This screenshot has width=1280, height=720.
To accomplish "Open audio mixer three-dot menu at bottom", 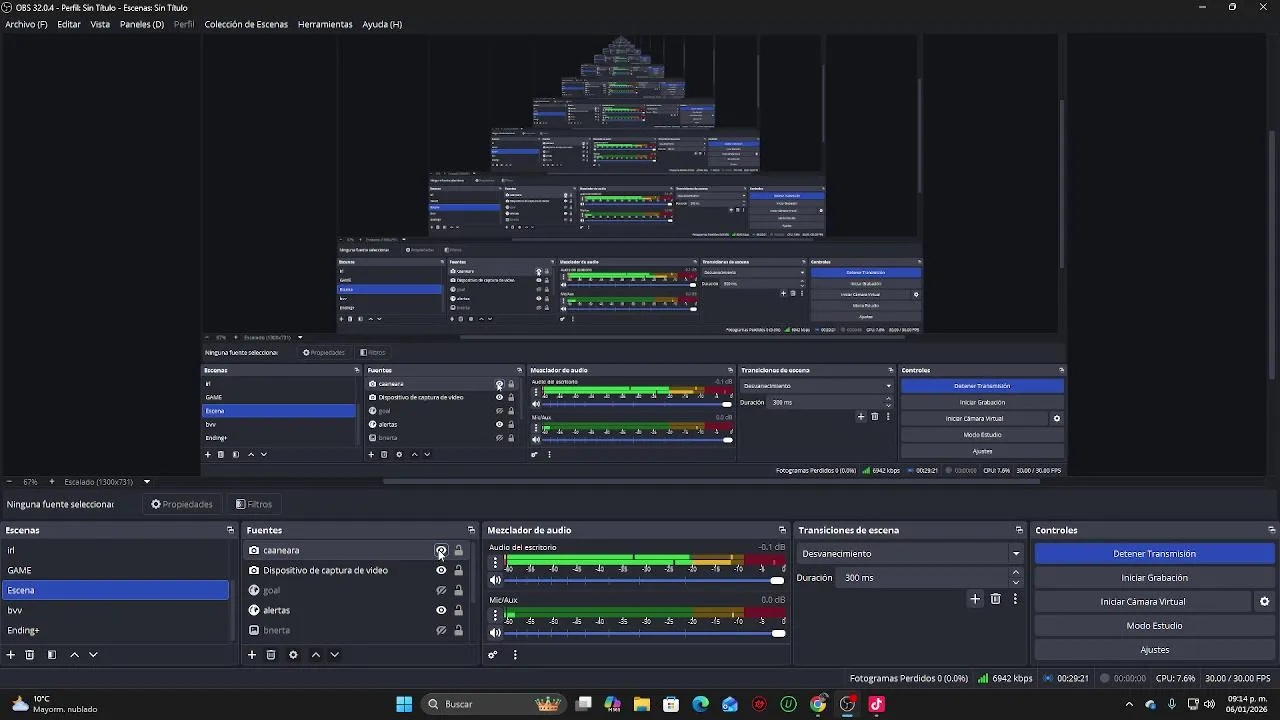I will coord(515,655).
